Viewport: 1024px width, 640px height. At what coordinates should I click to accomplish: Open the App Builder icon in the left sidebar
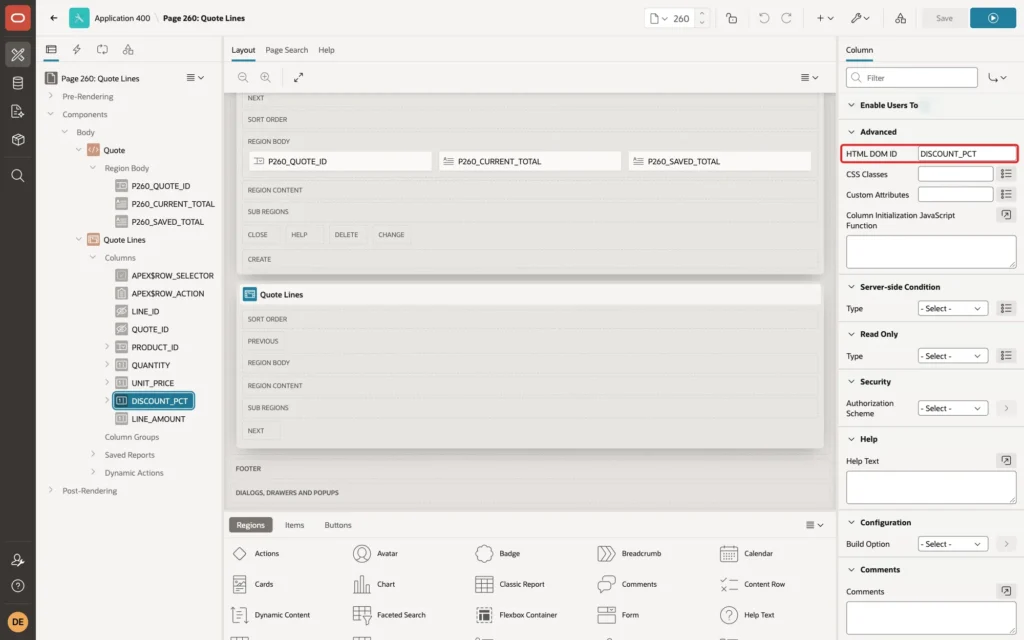pos(18,54)
